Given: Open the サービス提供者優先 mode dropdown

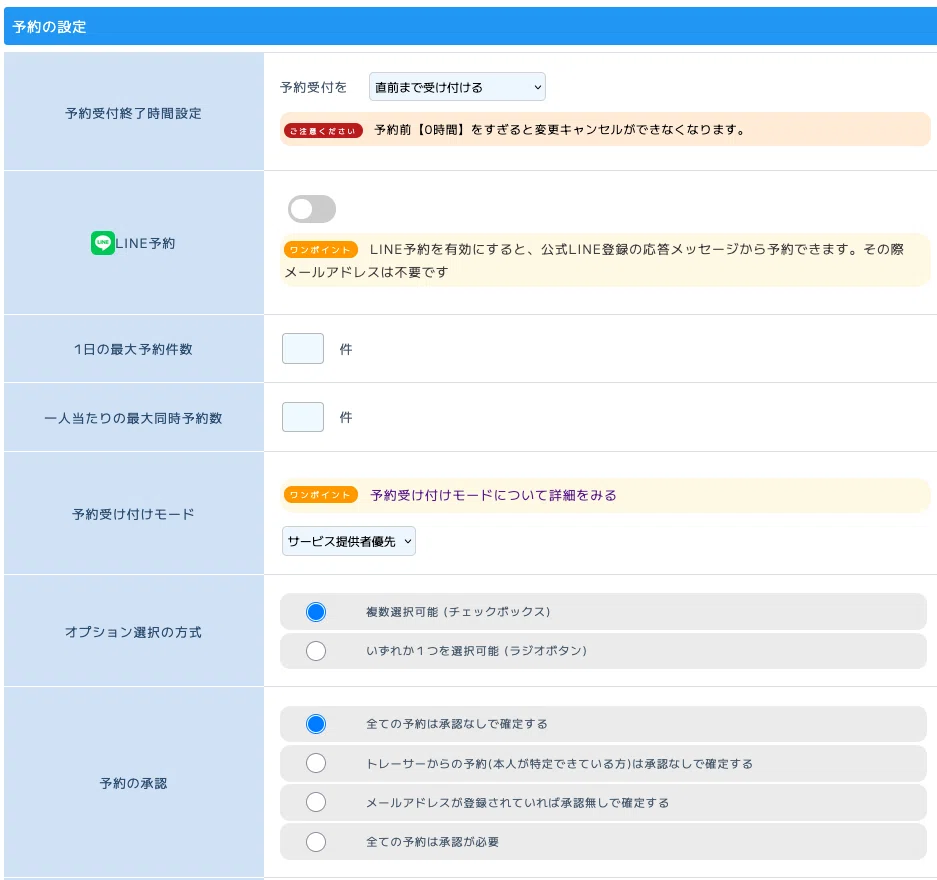Looking at the screenshot, I should point(348,541).
